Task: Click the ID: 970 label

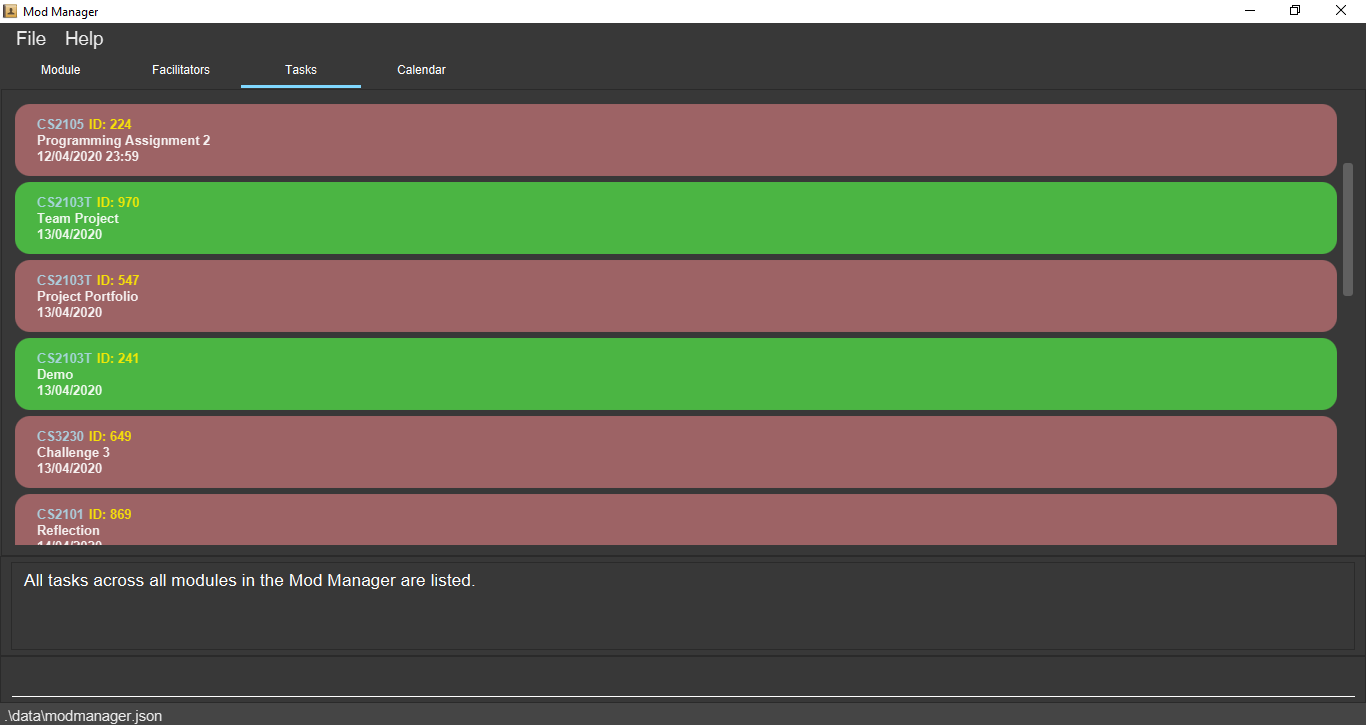Action: click(x=118, y=202)
